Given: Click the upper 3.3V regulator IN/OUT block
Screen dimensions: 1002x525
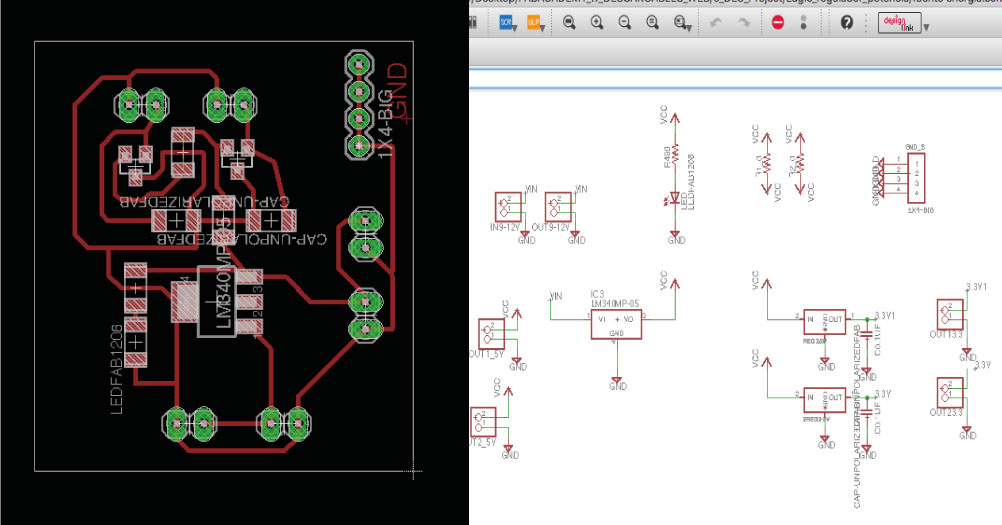Looking at the screenshot, I should (825, 321).
